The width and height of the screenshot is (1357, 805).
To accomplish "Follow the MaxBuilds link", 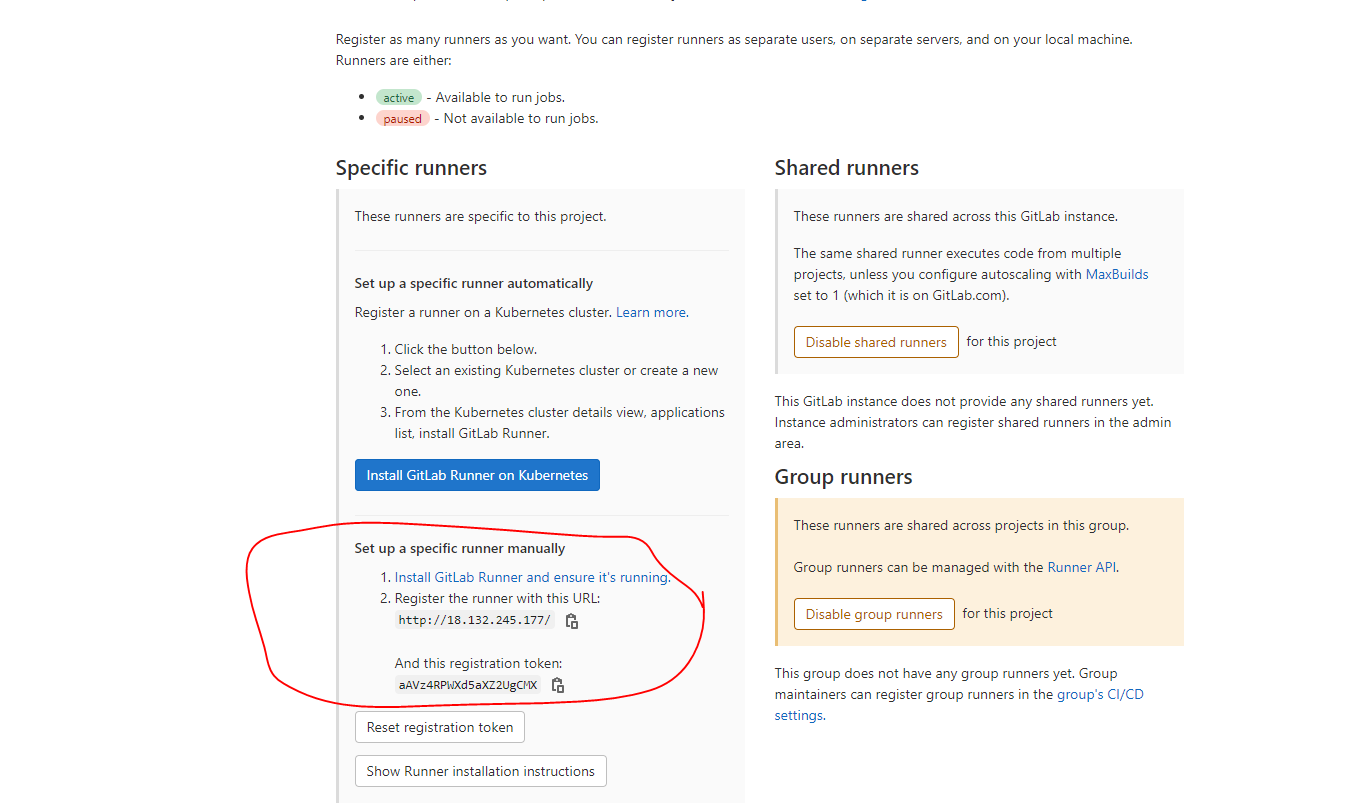I will [x=1117, y=274].
